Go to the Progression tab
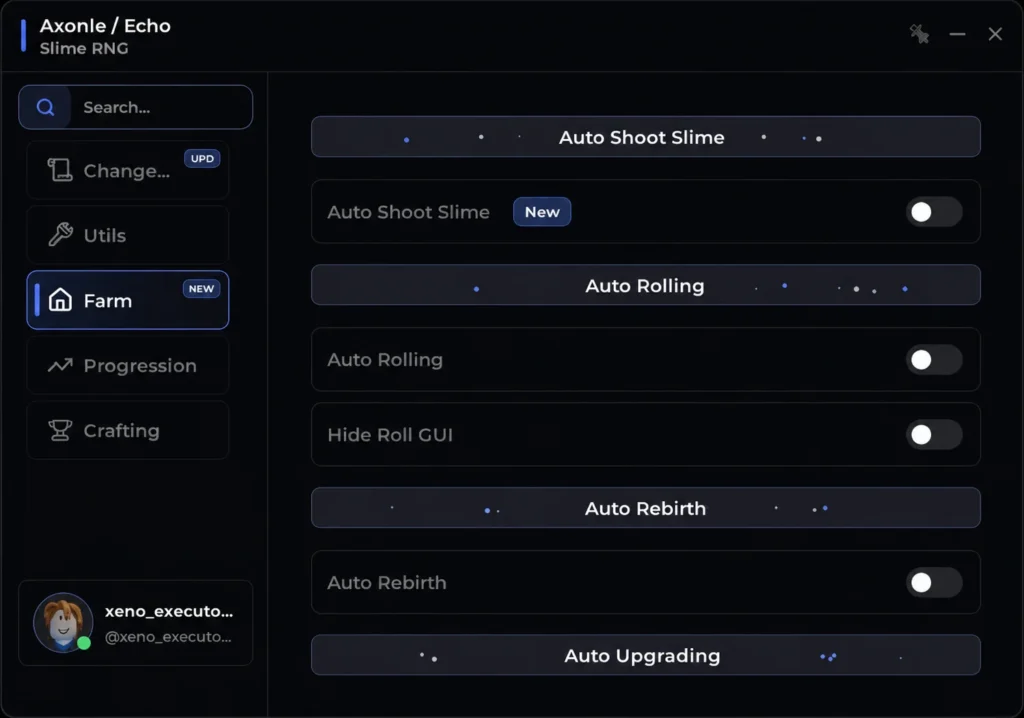This screenshot has height=718, width=1024. click(127, 365)
